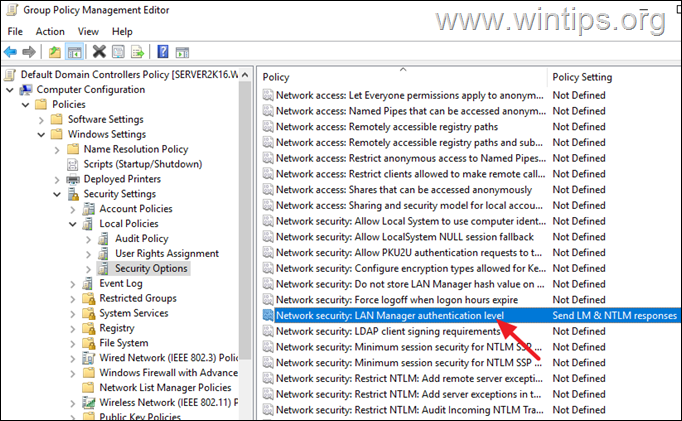Viewport: 682px width, 421px height.
Task: Click the Delete X toolbar icon
Action: [99, 52]
